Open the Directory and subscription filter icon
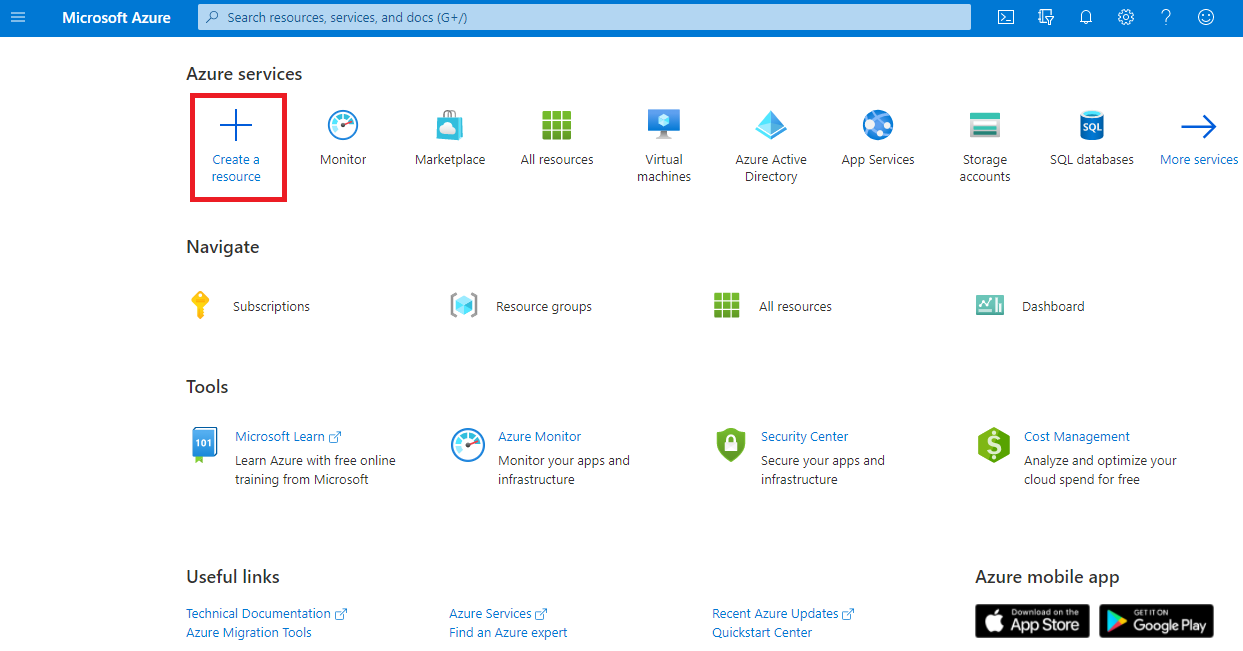Screen dimensions: 1243x651 (x=1046, y=17)
